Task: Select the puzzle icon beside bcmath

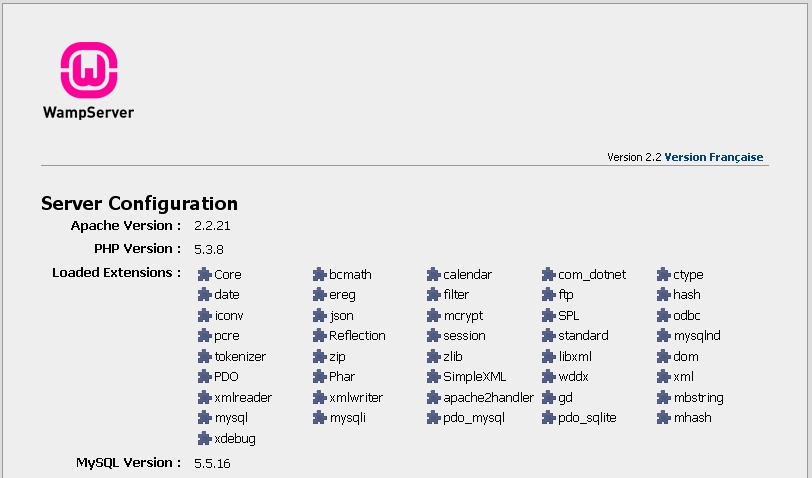Action: (320, 274)
